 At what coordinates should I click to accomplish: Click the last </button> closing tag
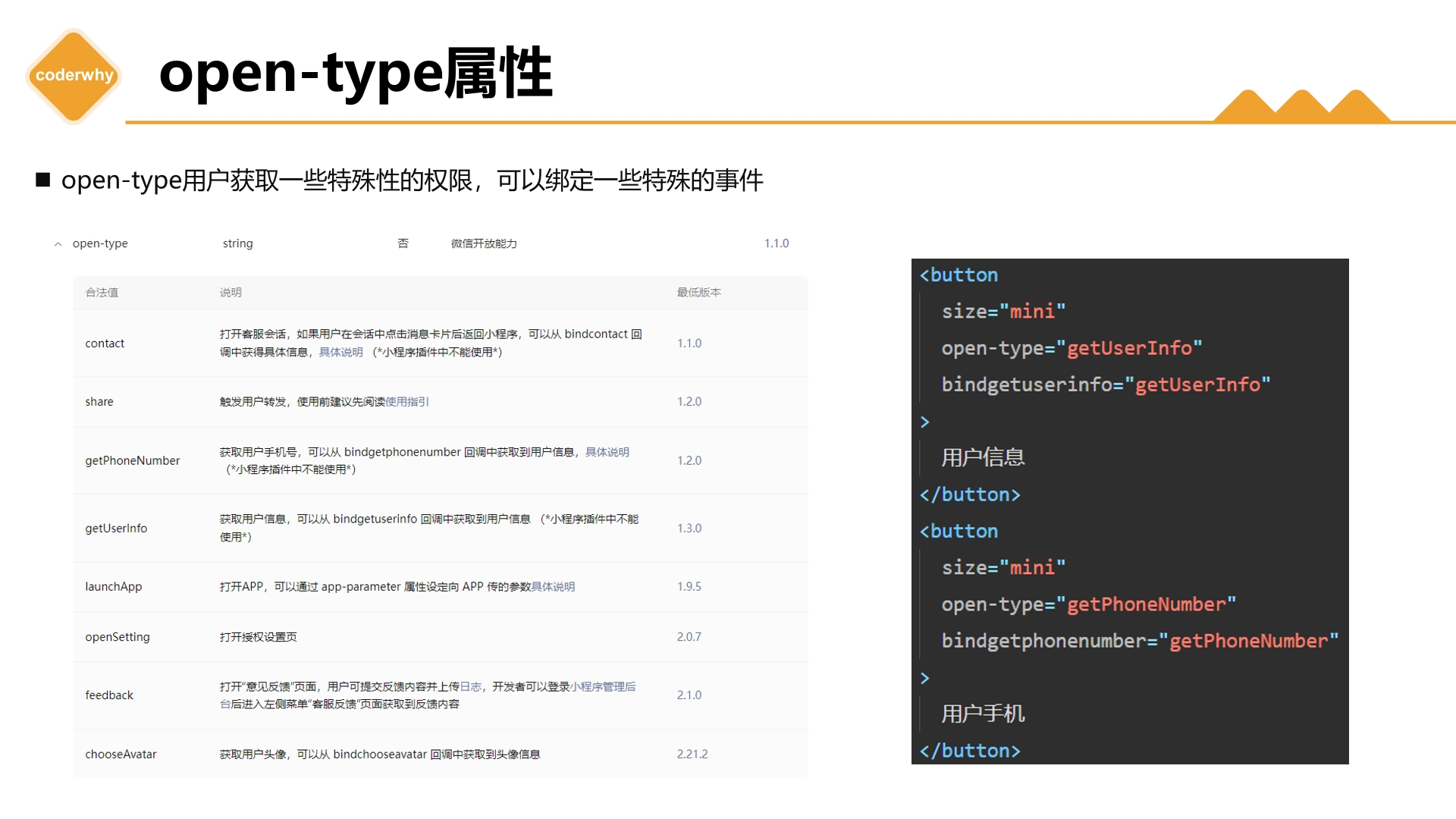(970, 751)
